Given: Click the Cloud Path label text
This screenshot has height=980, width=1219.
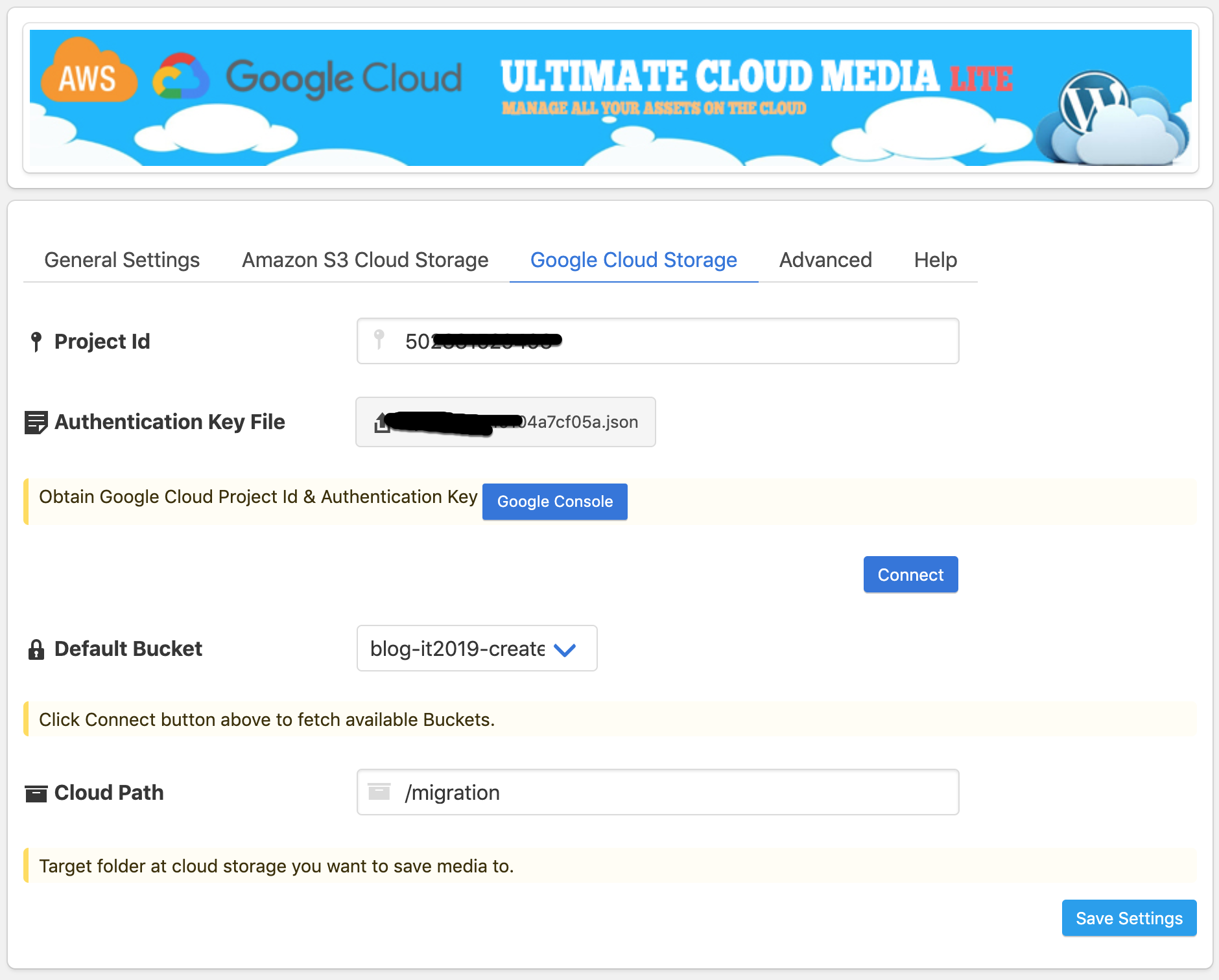Looking at the screenshot, I should coord(109,793).
